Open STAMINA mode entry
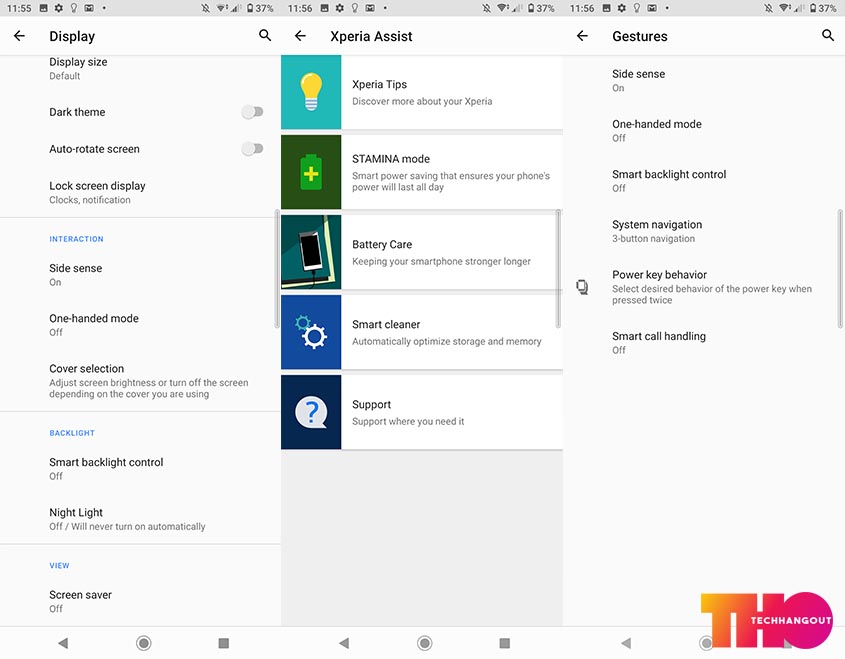Screen dimensions: 845x659 [422, 172]
